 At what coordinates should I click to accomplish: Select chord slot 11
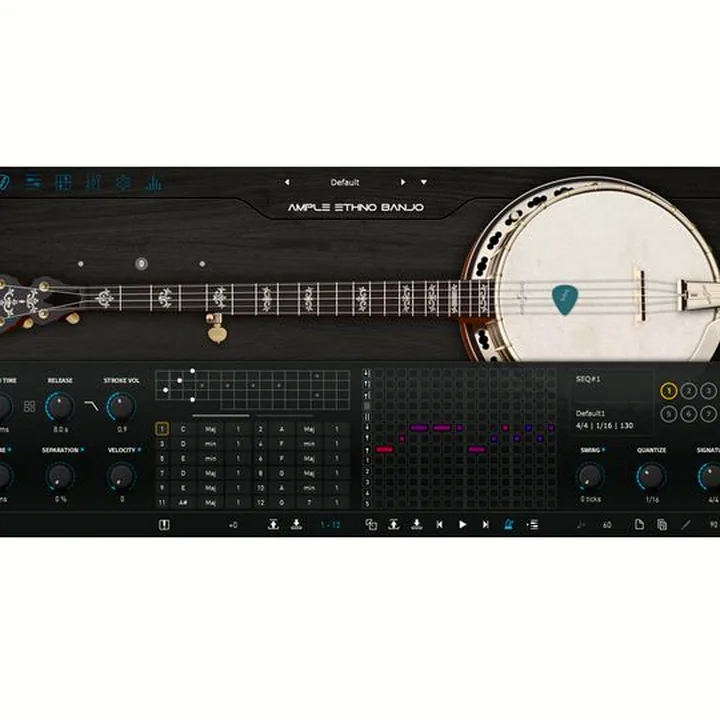[162, 502]
